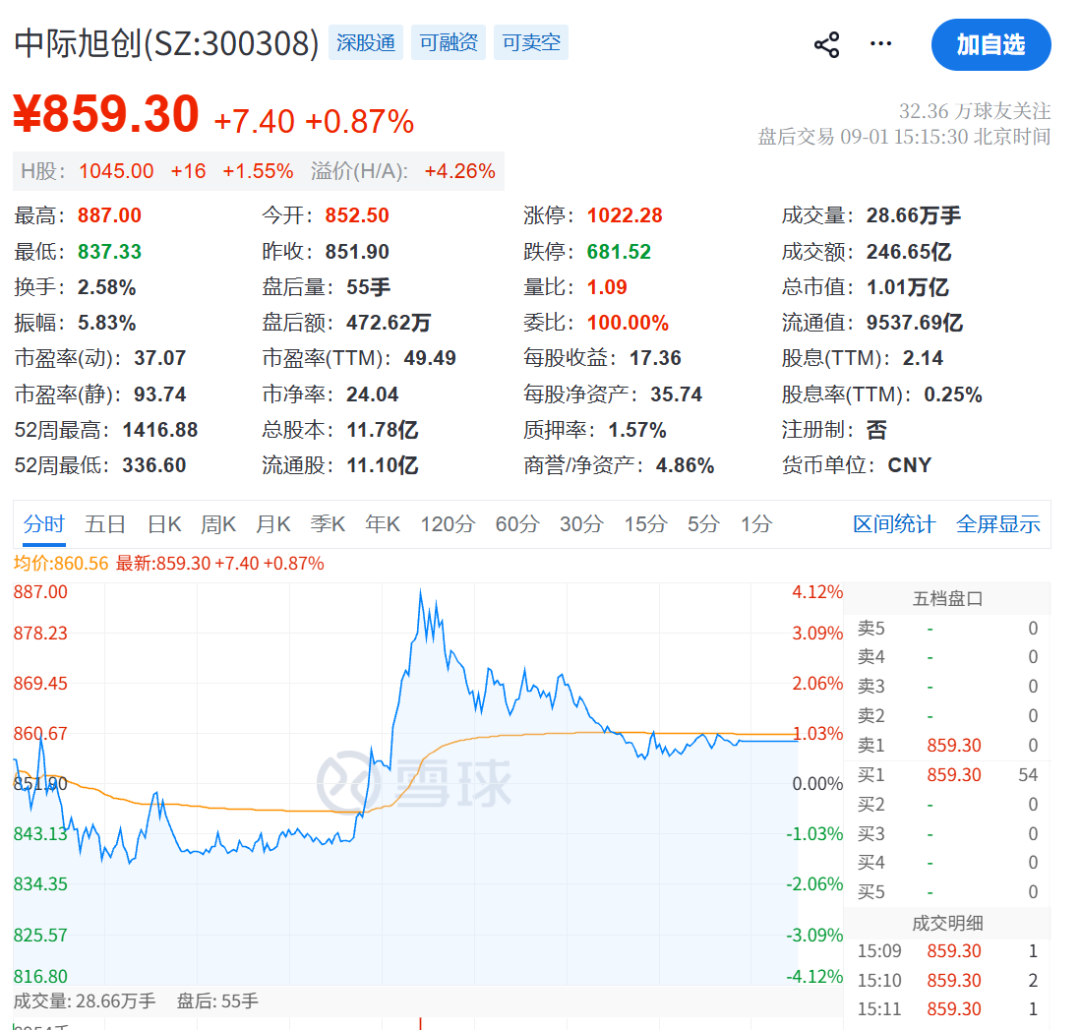Click the 卖5 row in order book
1080x1030 pixels.
coord(947,628)
